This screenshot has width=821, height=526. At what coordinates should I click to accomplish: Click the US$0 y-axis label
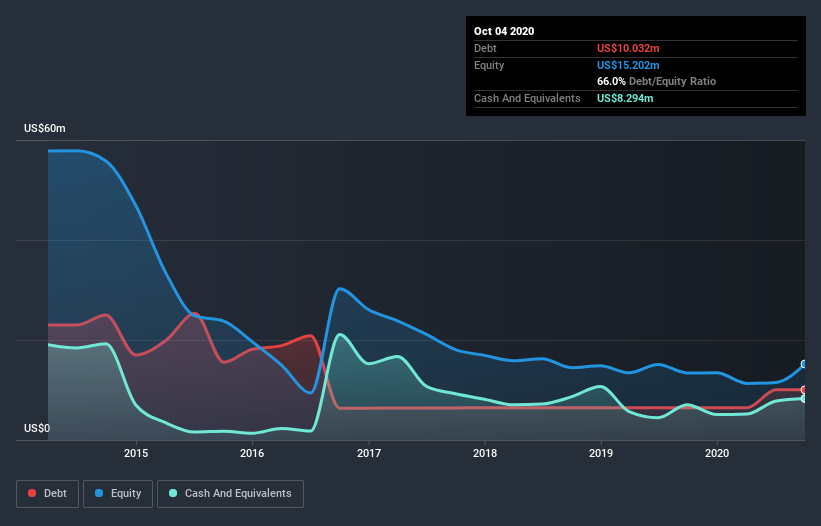pos(37,429)
